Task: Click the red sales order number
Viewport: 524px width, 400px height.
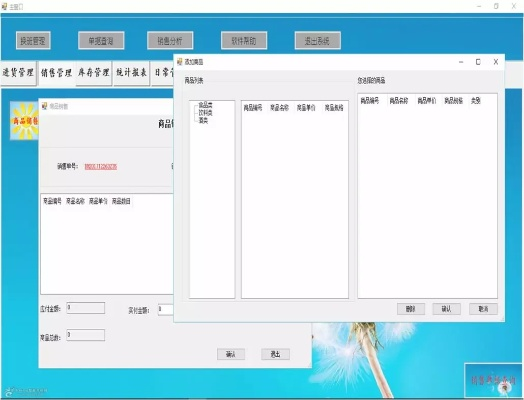Action: pyautogui.click(x=101, y=166)
